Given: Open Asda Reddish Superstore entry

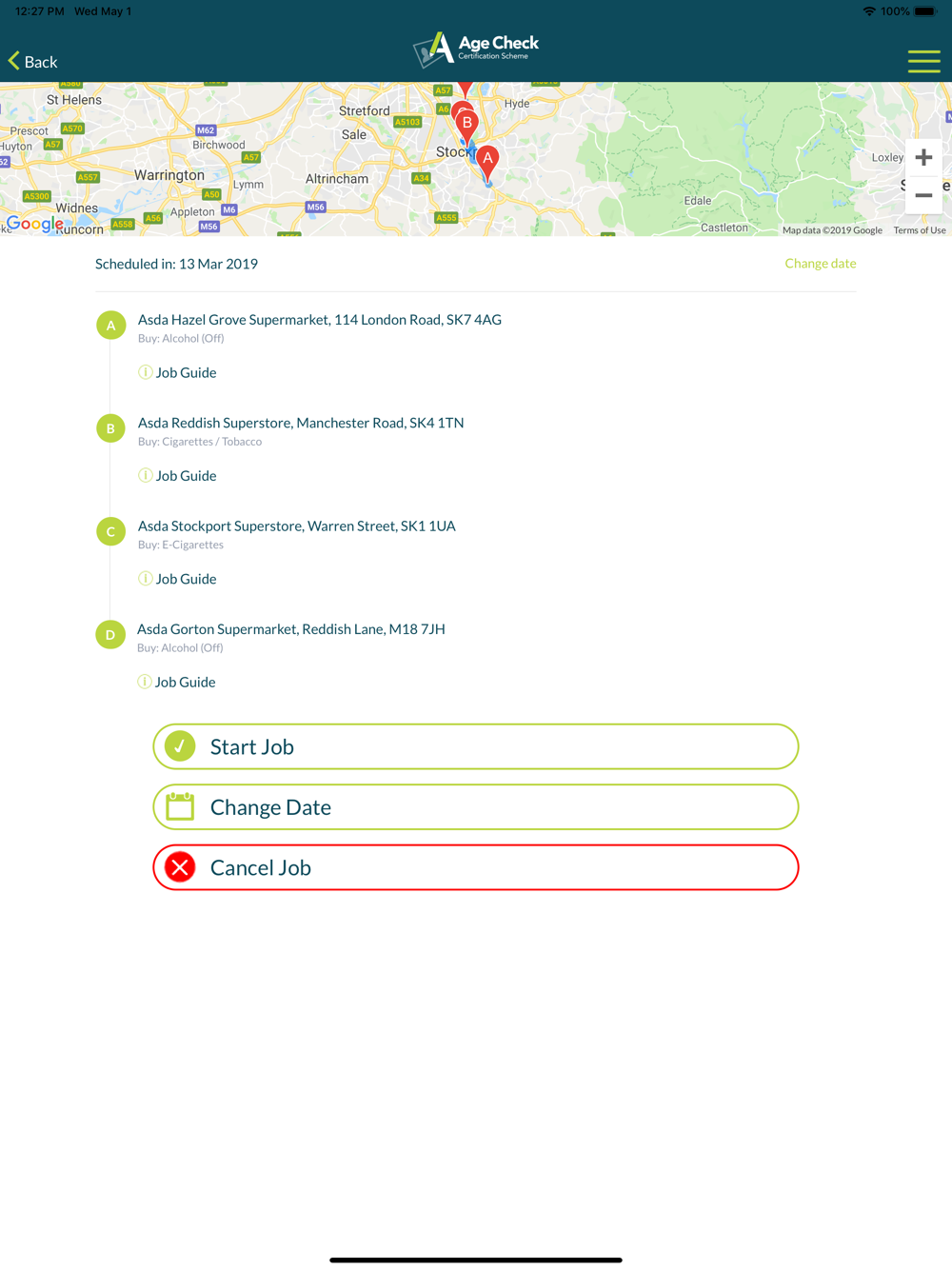Looking at the screenshot, I should pyautogui.click(x=301, y=423).
